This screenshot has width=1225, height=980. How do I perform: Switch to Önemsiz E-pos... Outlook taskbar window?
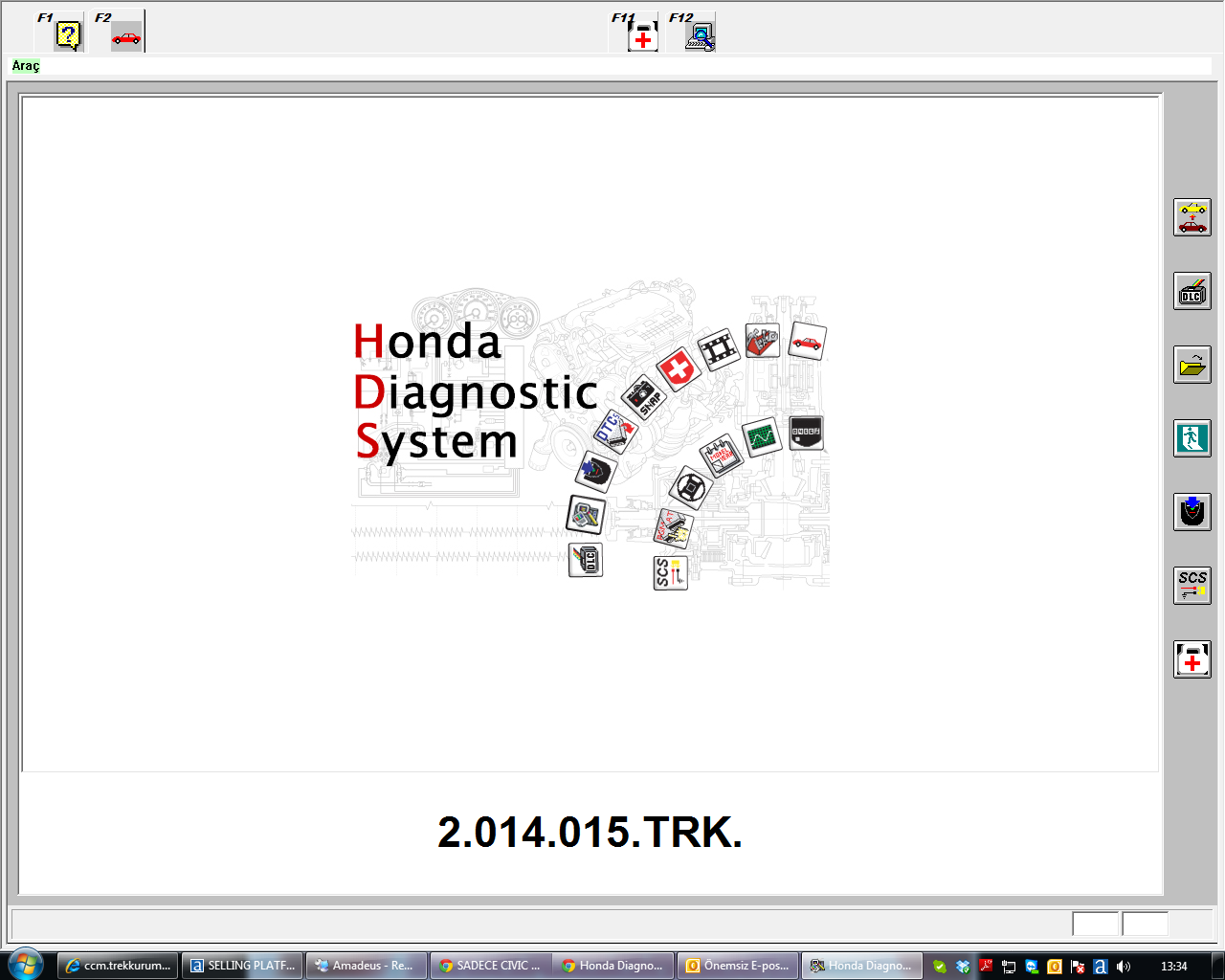point(738,966)
